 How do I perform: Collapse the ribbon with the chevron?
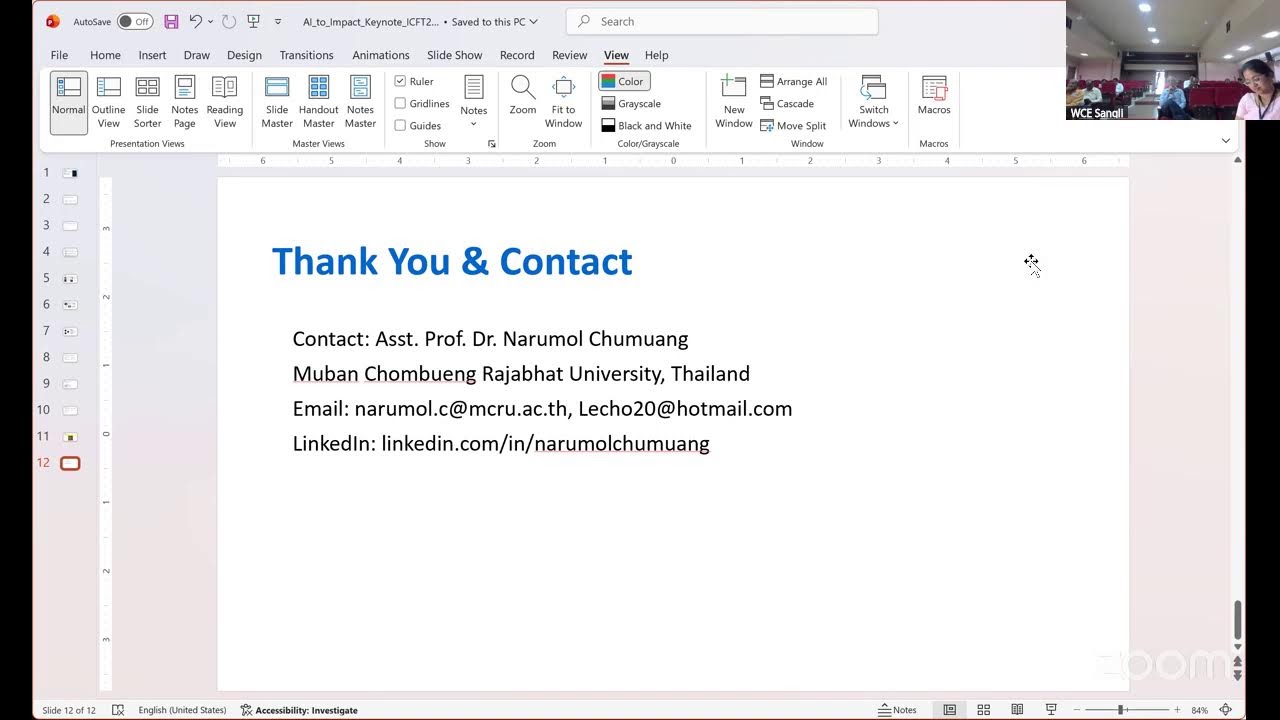tap(1226, 141)
